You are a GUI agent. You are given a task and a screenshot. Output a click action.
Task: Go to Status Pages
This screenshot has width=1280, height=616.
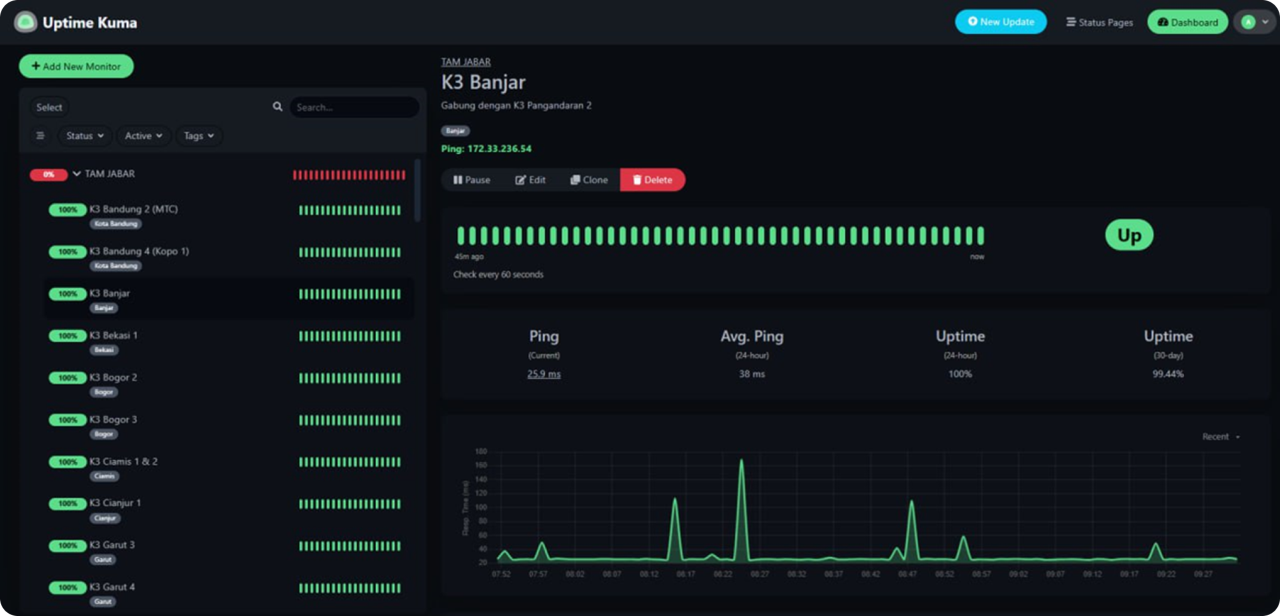point(1099,22)
